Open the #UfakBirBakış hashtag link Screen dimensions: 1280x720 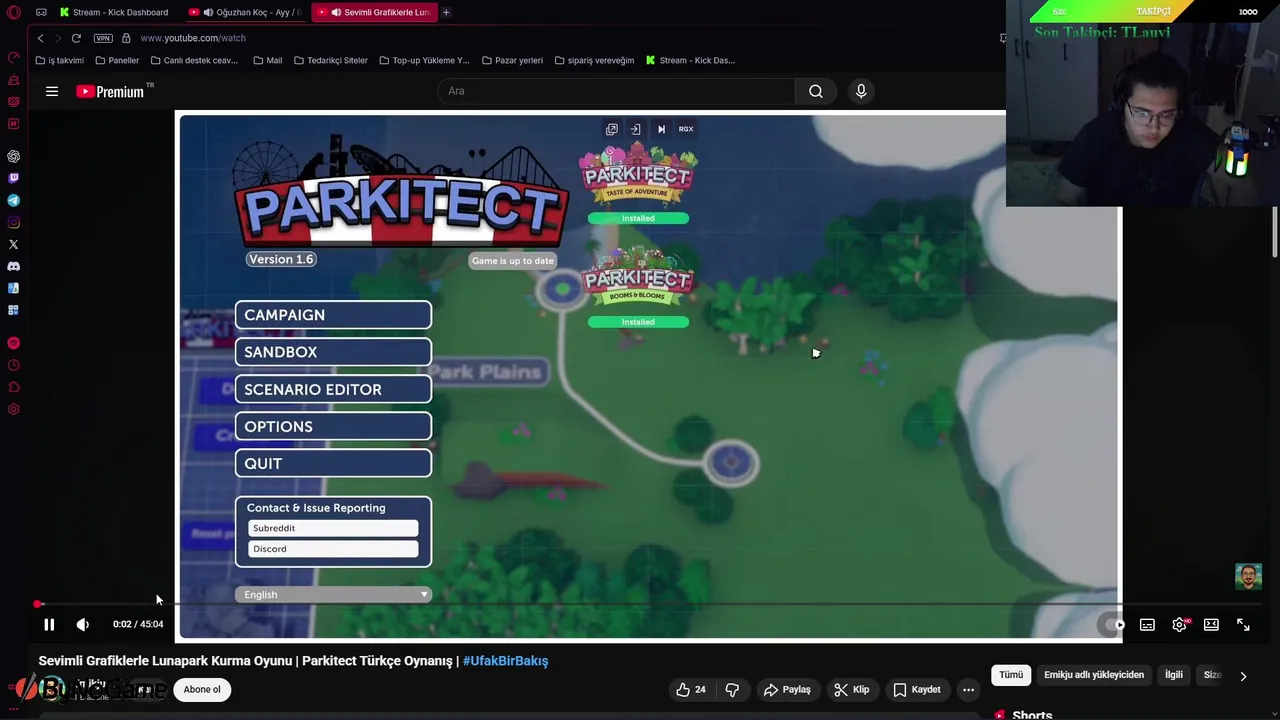coord(505,661)
